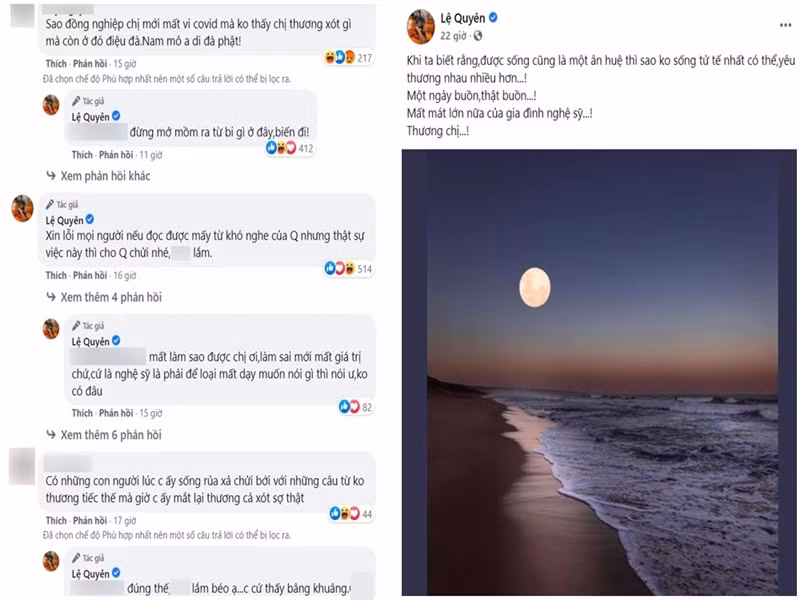This screenshot has width=800, height=600.
Task: Expand "Xem thêm 4 phản hồi"
Action: pos(110,297)
